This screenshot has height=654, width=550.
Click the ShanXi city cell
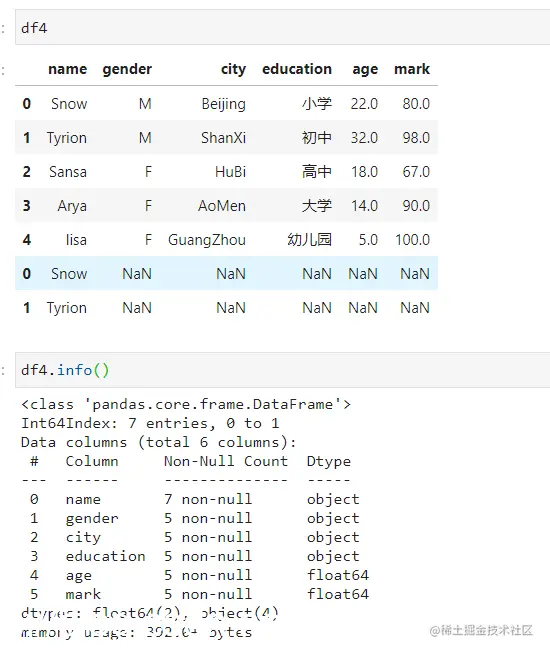click(x=224, y=138)
